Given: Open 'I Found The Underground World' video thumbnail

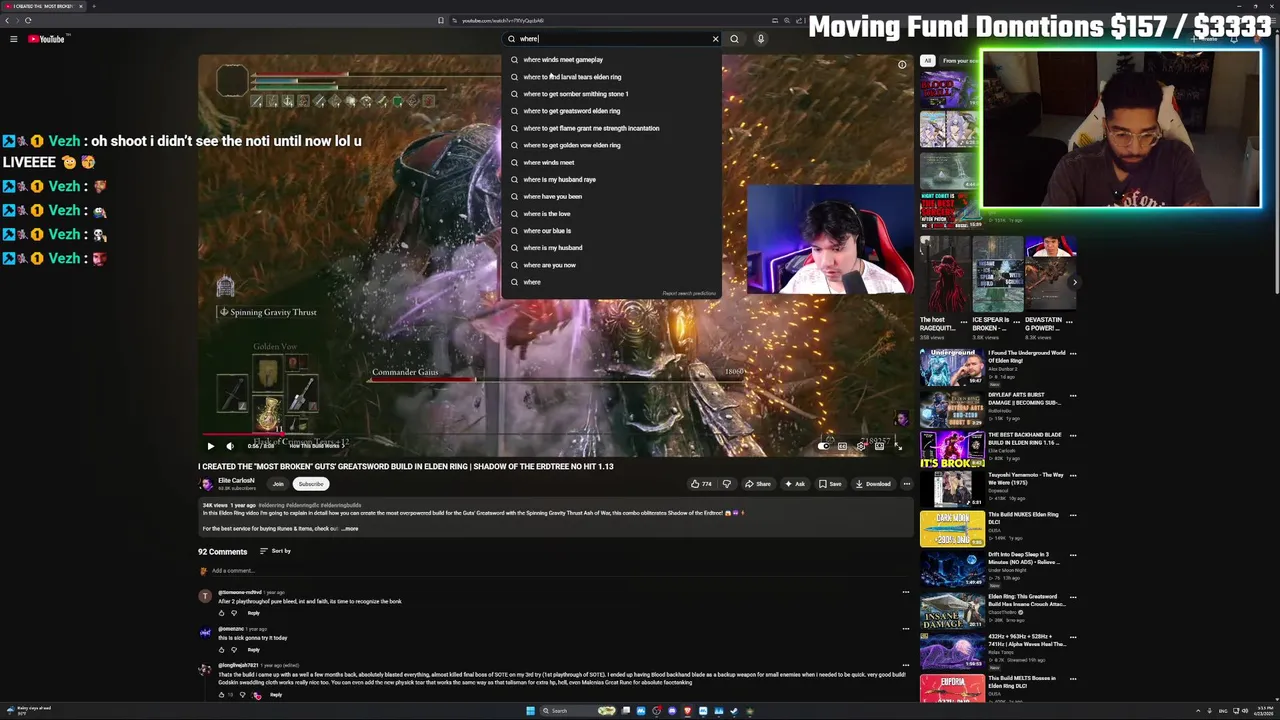Looking at the screenshot, I should [951, 368].
